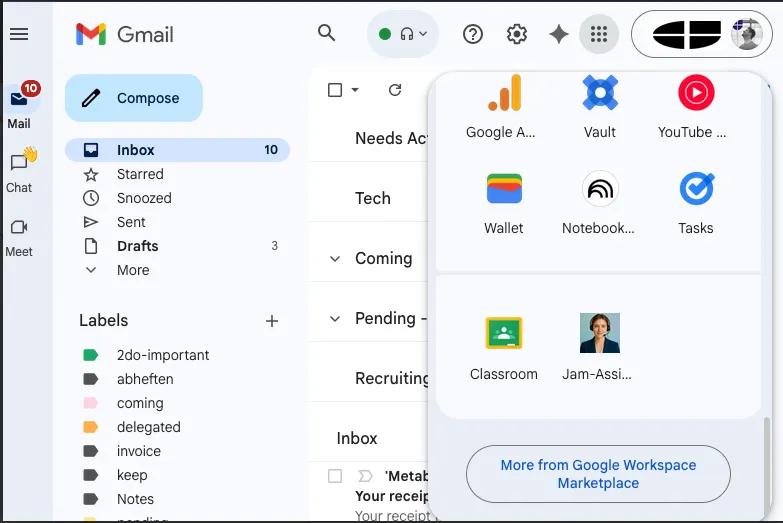Open the main menu hamburger icon
783x523 pixels.
(x=19, y=34)
